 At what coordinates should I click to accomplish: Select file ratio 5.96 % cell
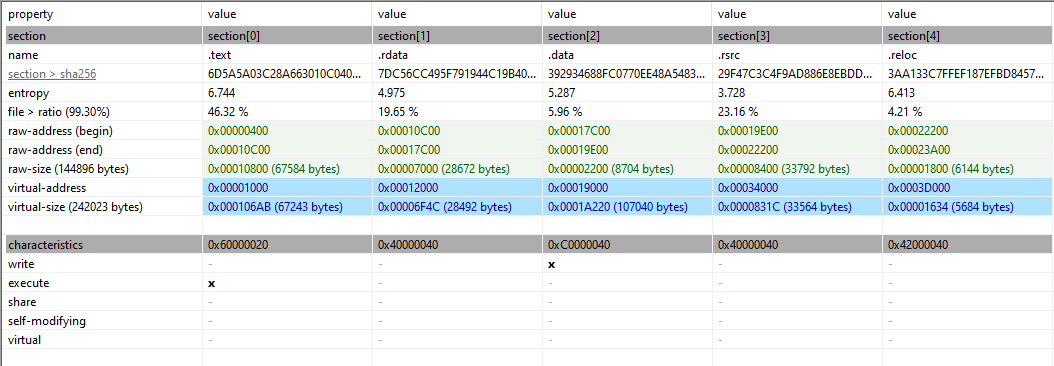627,112
